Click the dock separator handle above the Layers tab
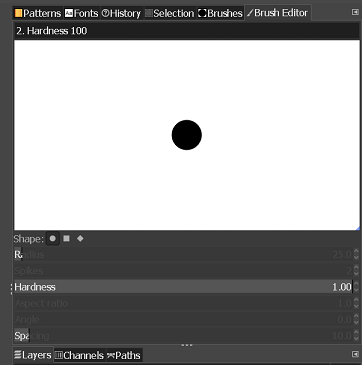This screenshot has width=362, height=365. [187, 345]
